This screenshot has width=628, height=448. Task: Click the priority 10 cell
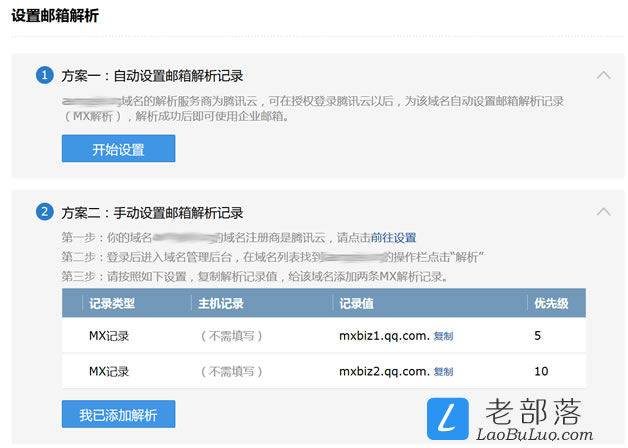coord(541,372)
